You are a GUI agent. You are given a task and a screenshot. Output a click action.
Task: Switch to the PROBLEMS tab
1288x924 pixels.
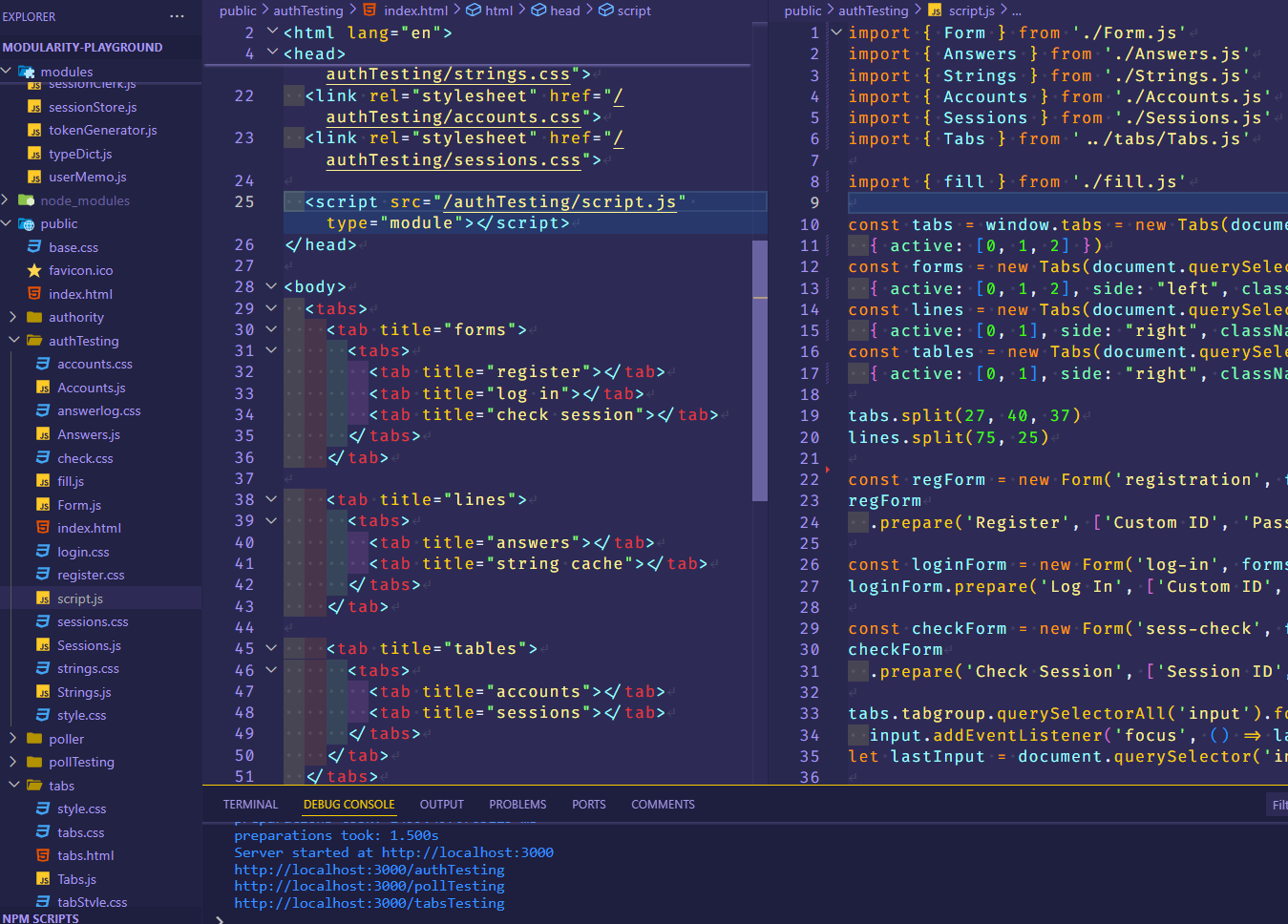tap(517, 805)
